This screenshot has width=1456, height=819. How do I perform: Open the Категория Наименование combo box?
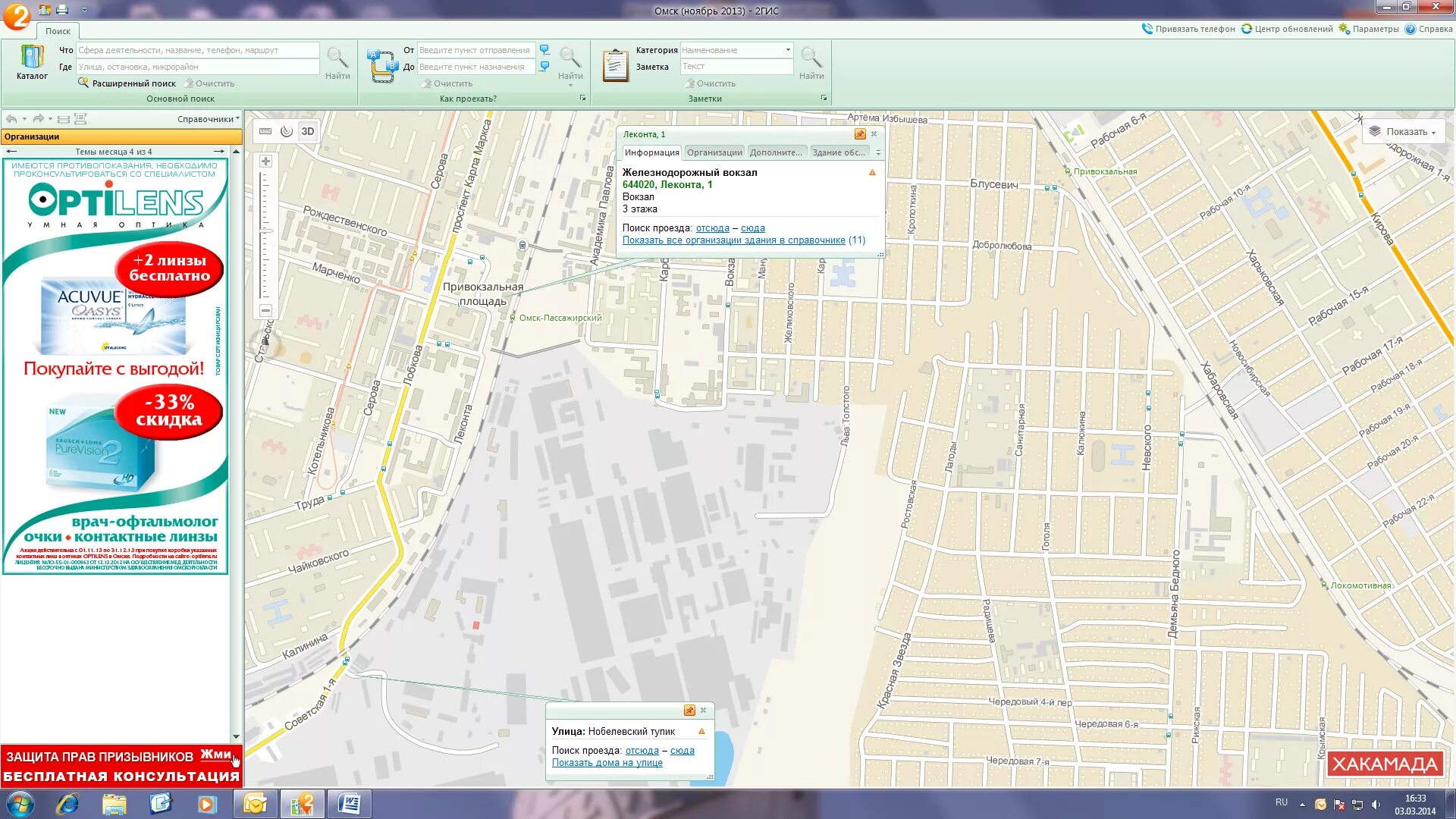(x=736, y=50)
